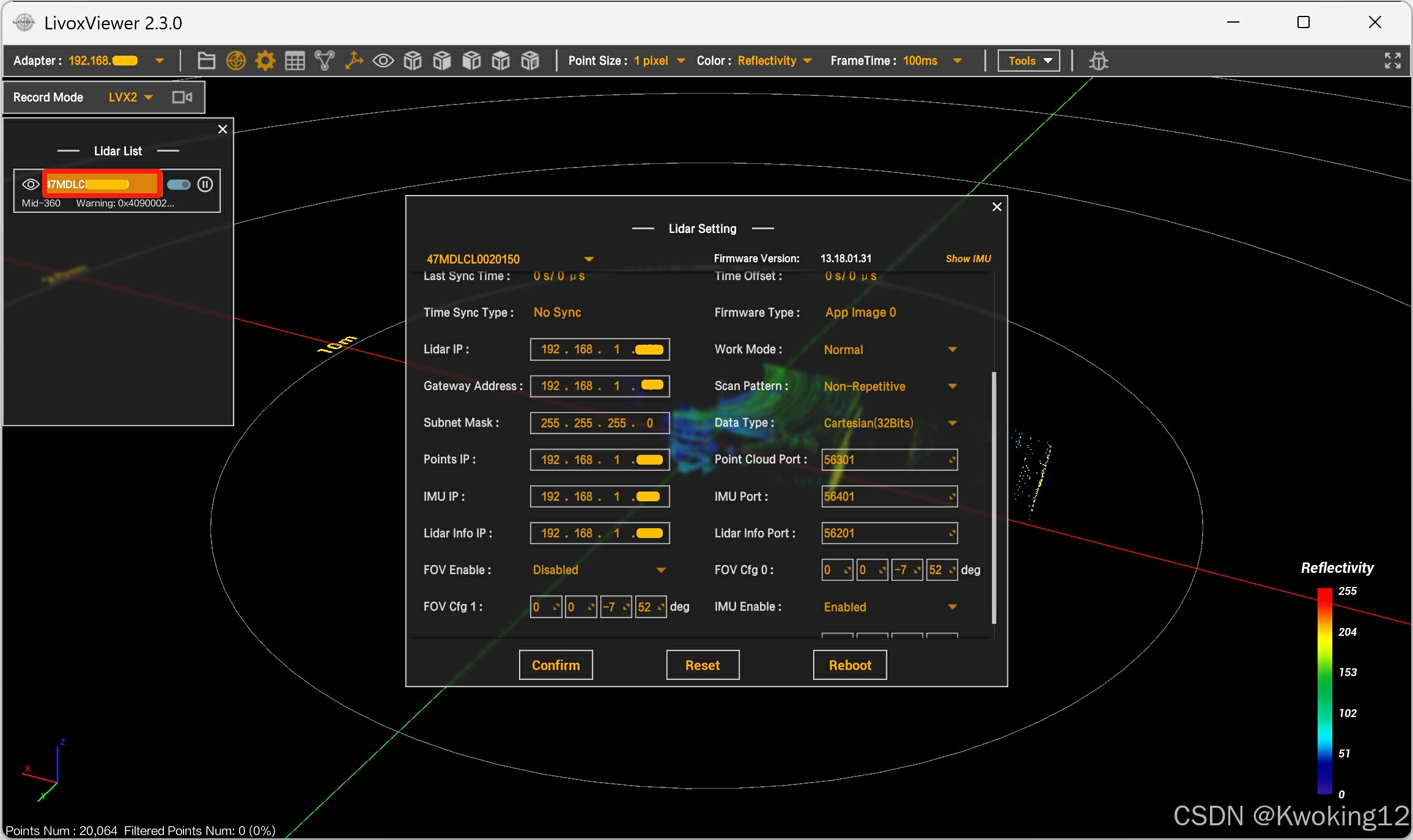
Task: Toggle eye visibility for the Mid-360 lidar
Action: 31,184
